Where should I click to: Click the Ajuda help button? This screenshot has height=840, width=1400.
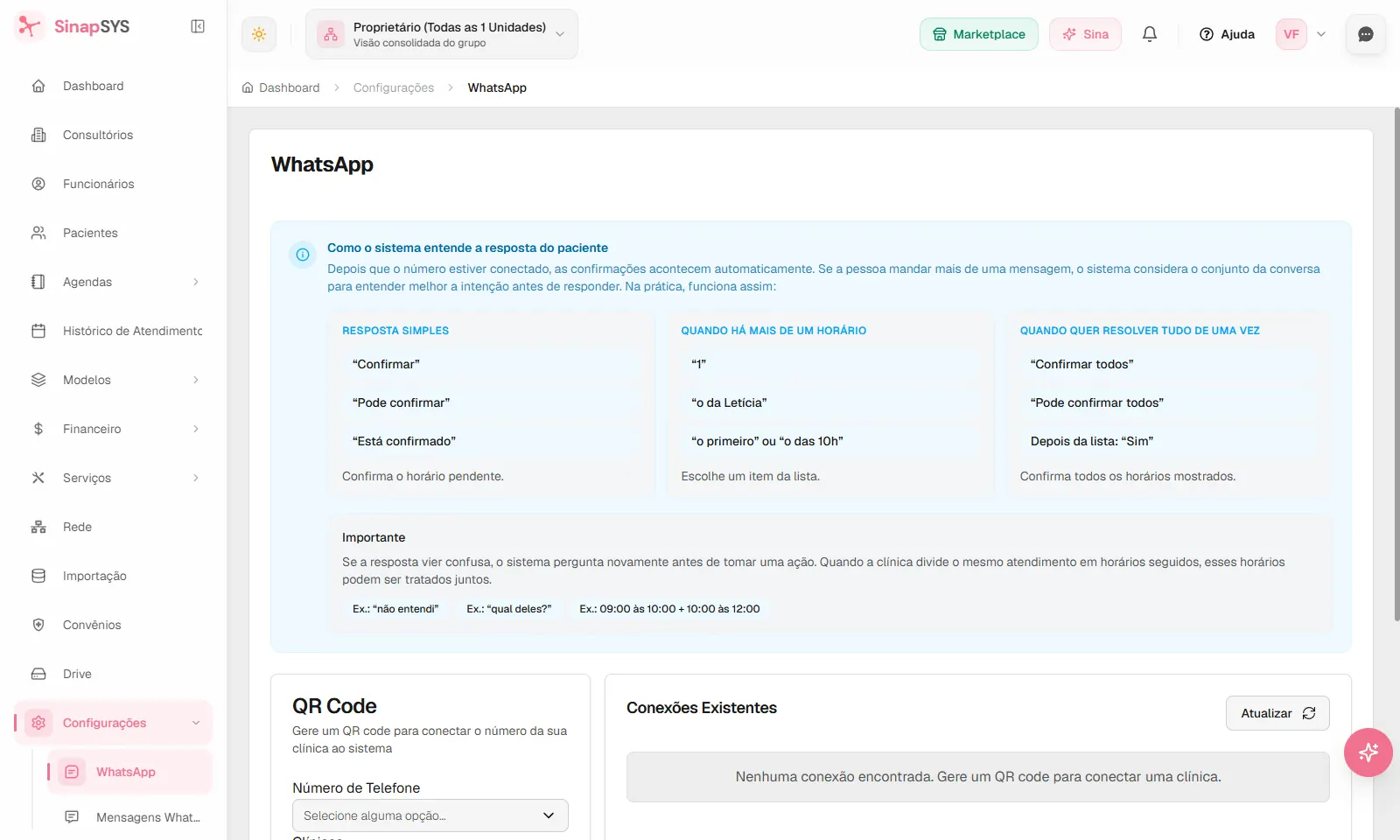(x=1227, y=34)
